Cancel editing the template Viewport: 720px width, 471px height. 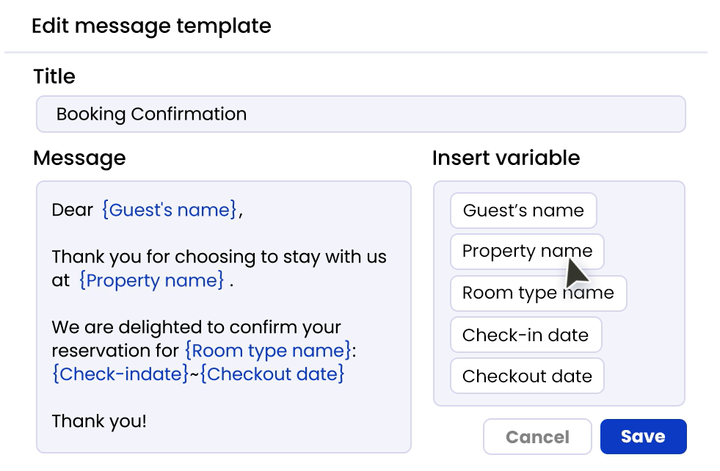pyautogui.click(x=537, y=437)
